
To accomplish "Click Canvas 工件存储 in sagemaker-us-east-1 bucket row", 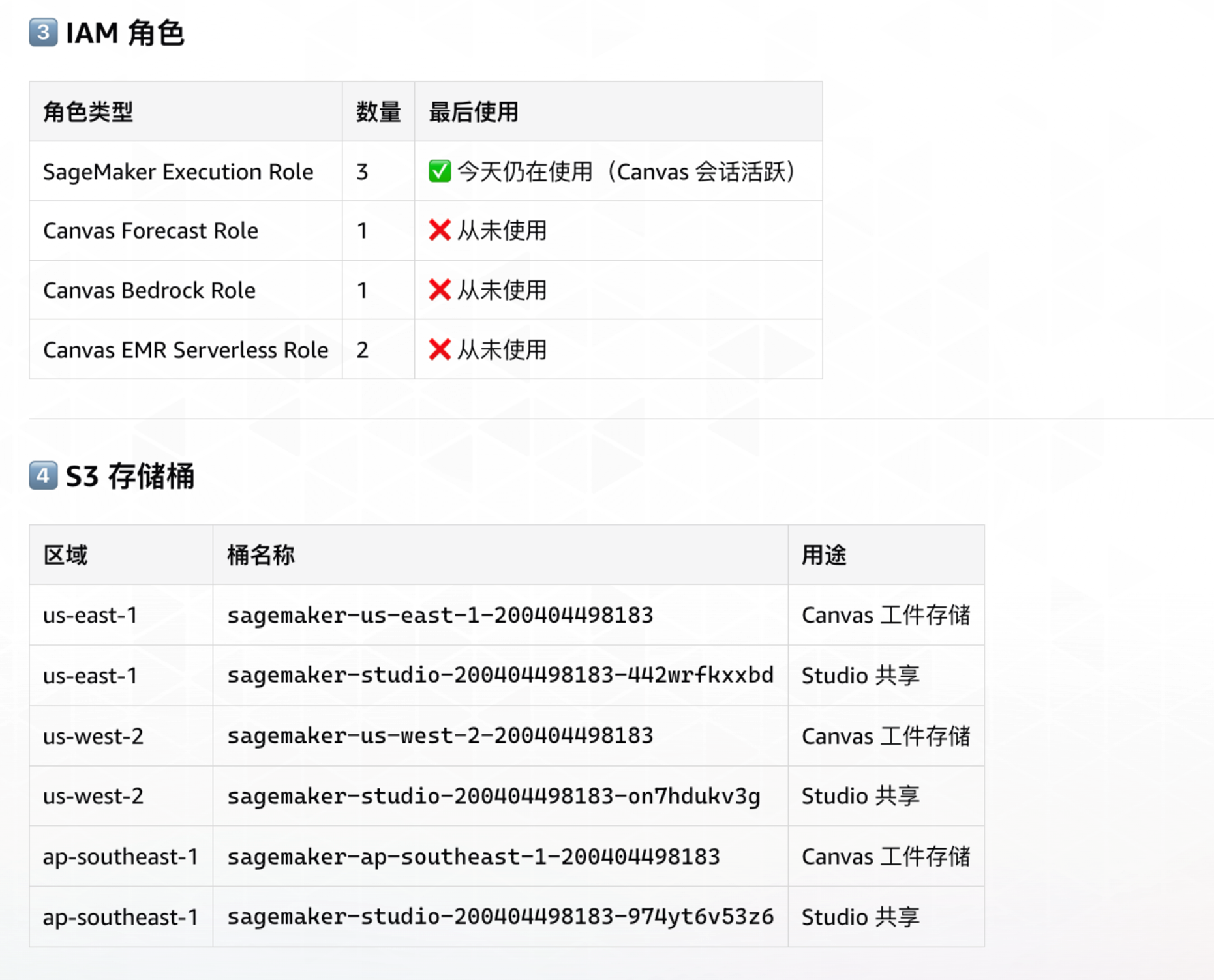I will [x=886, y=615].
